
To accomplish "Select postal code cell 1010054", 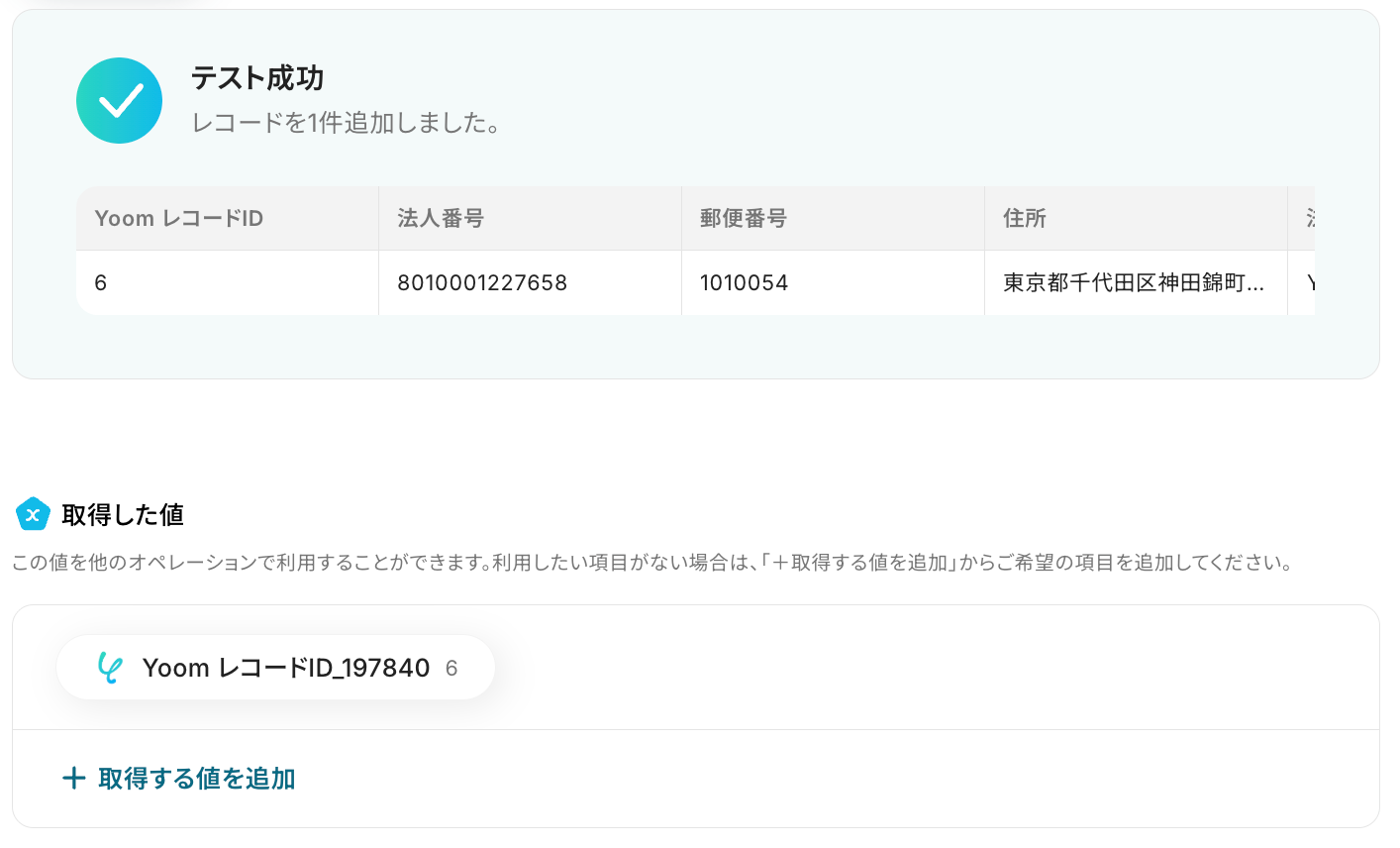I will click(834, 282).
